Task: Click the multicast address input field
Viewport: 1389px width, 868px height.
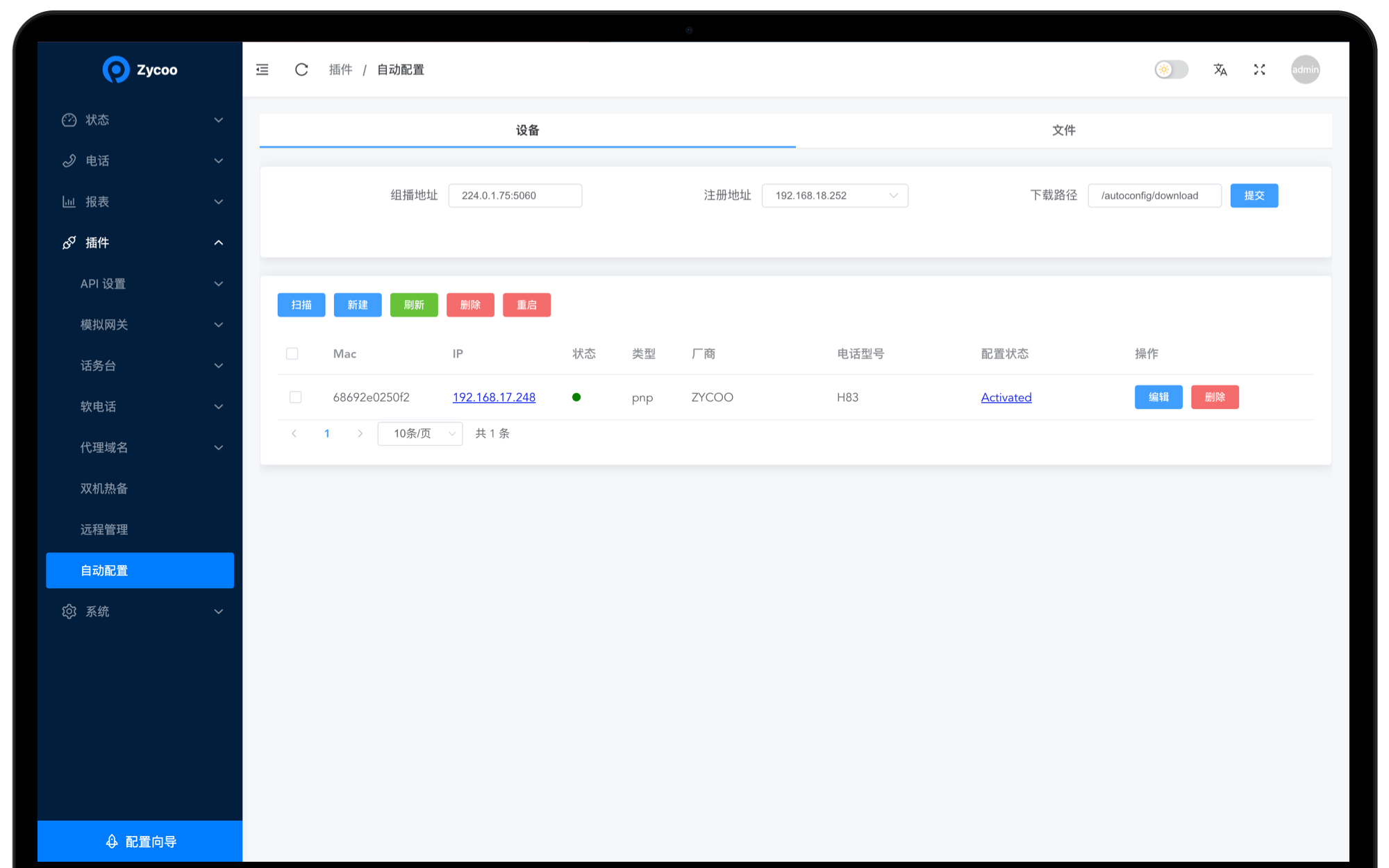Action: [515, 196]
